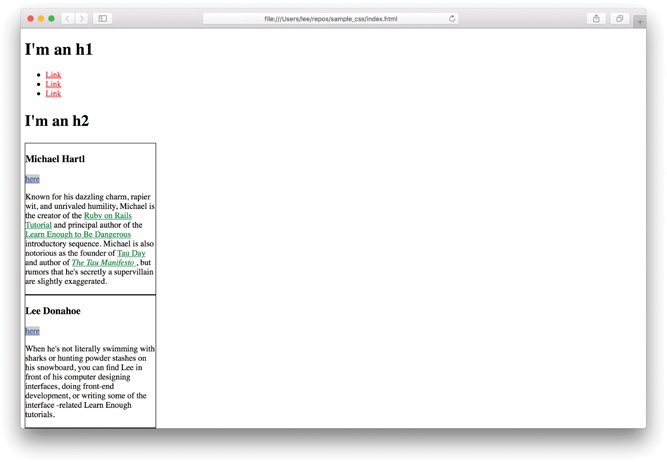The width and height of the screenshot is (667, 462).
Task: Follow the third red Link in the list
Action: 53,93
